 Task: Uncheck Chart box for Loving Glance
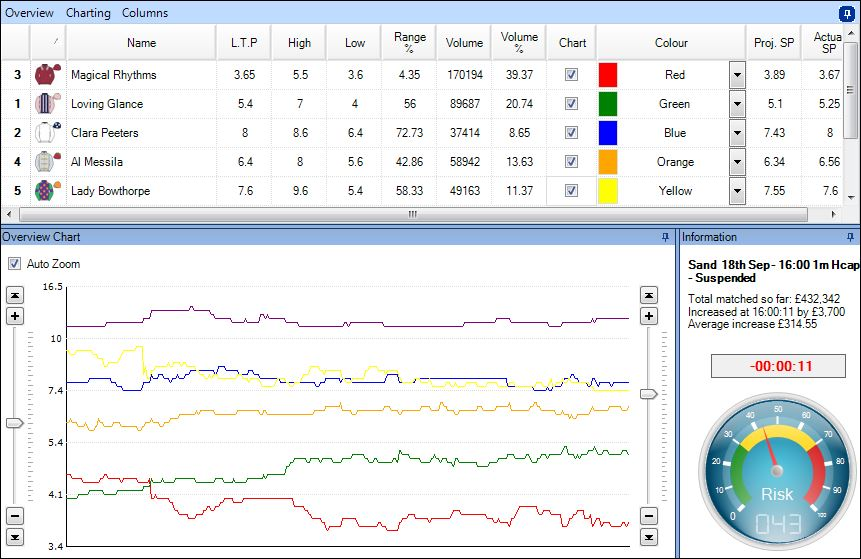(x=572, y=103)
